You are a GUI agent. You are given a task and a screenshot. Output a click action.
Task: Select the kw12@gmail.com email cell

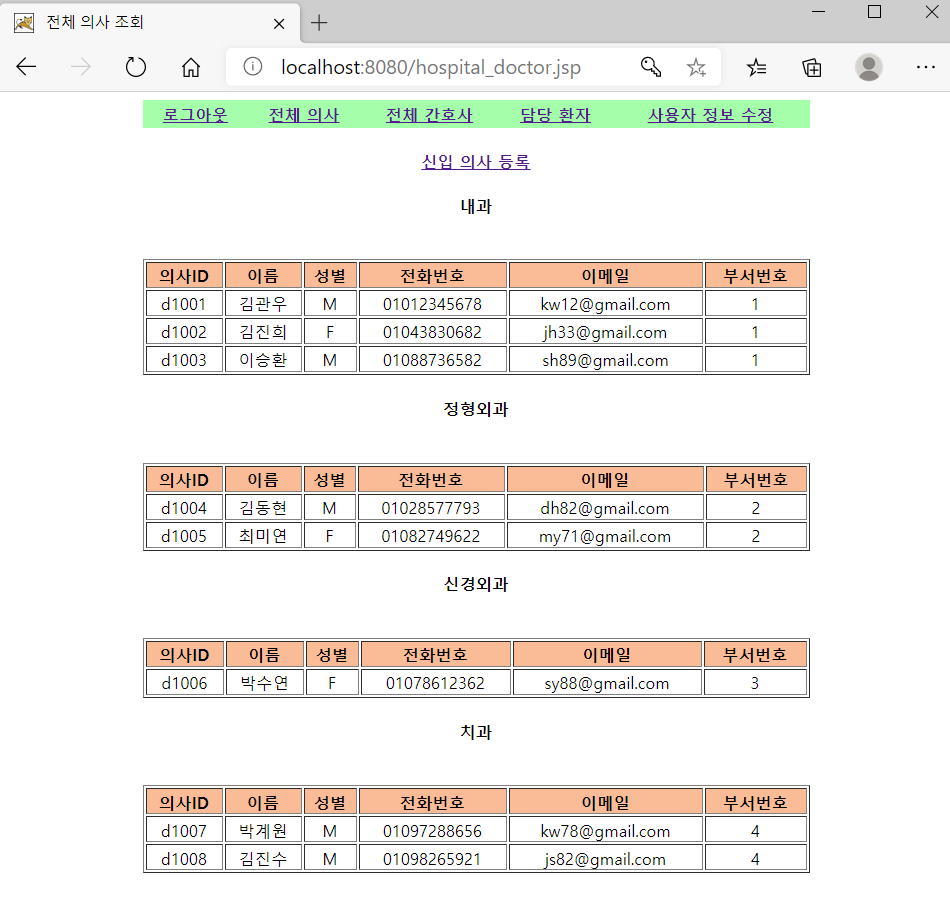[x=606, y=303]
